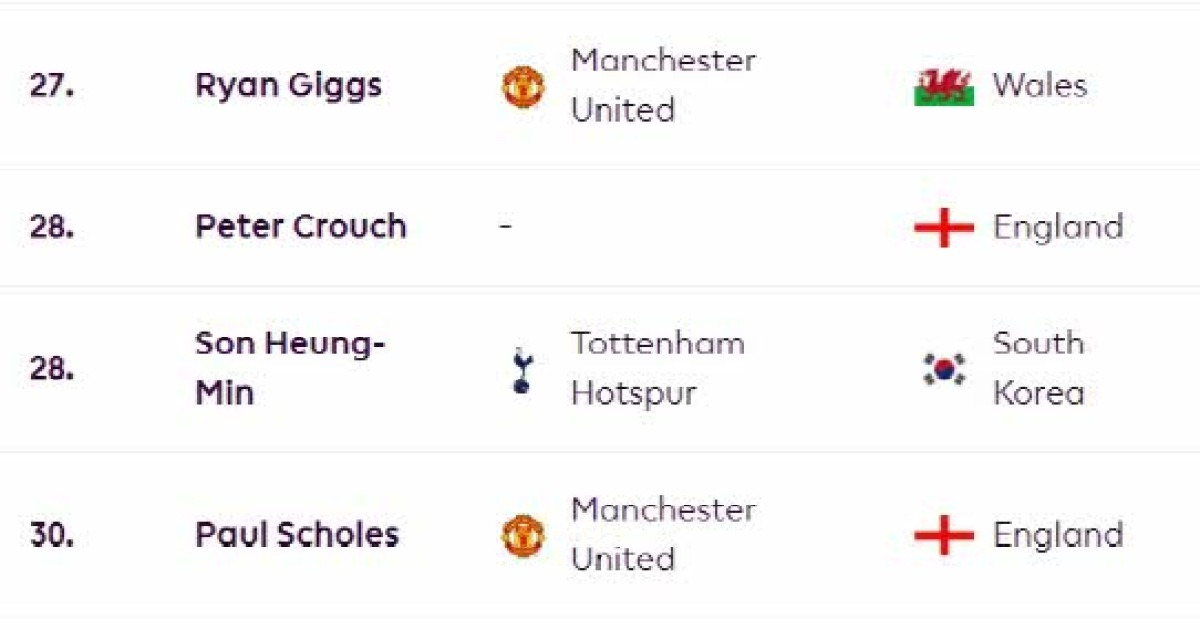
Task: Click rank number 27.
Action: 51,86
